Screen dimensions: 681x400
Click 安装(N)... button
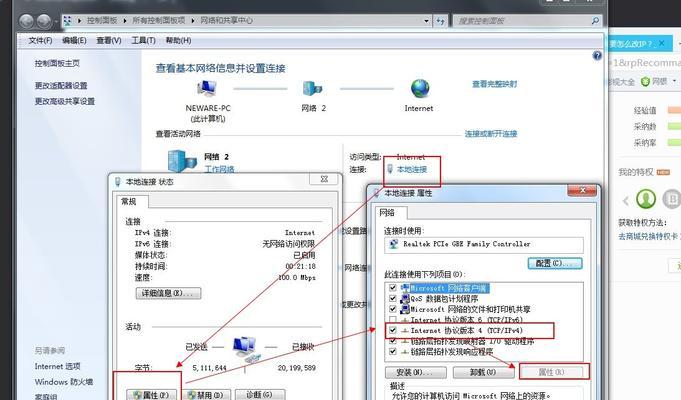click(x=416, y=372)
